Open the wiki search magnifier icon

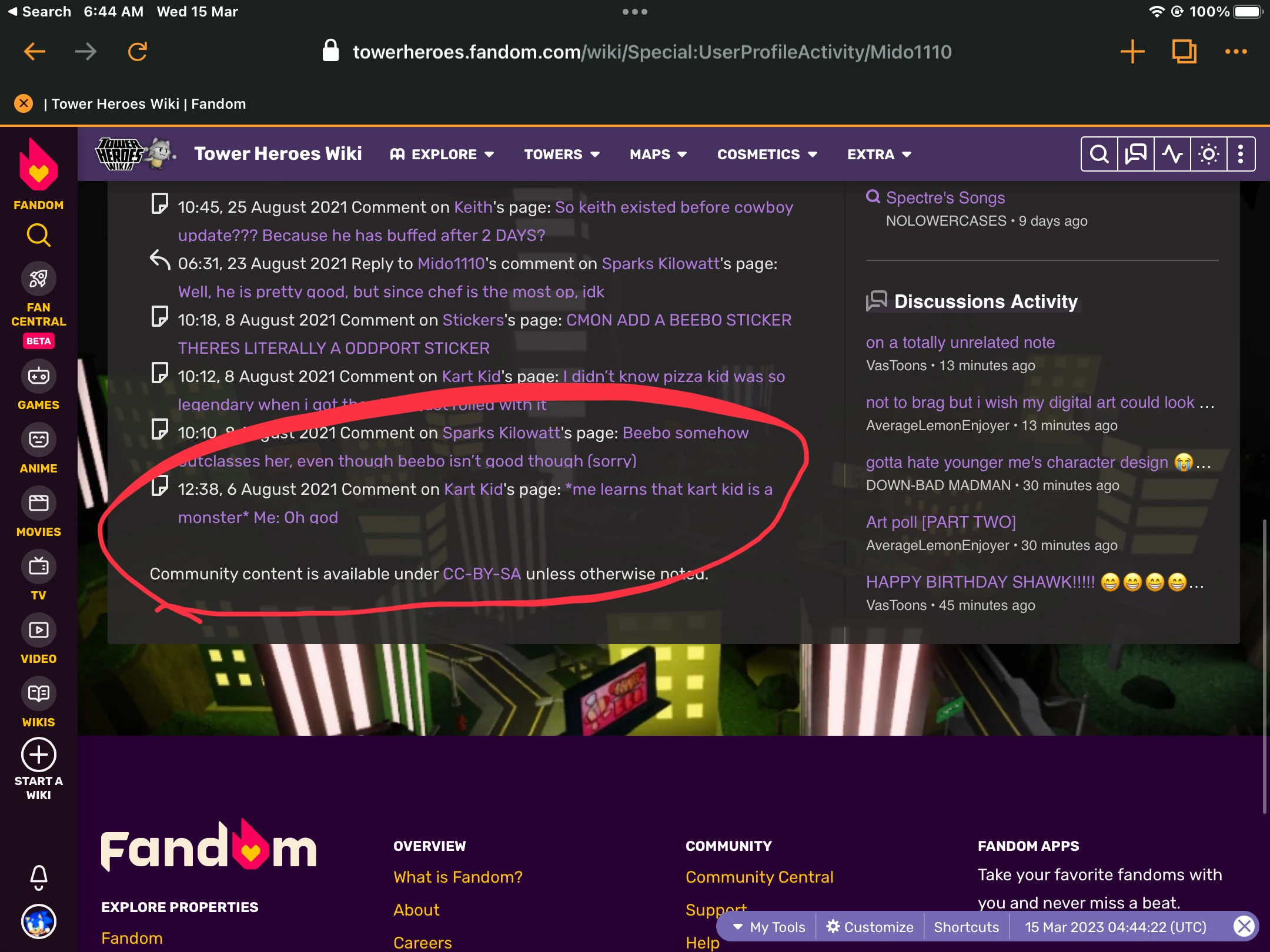coord(1099,155)
